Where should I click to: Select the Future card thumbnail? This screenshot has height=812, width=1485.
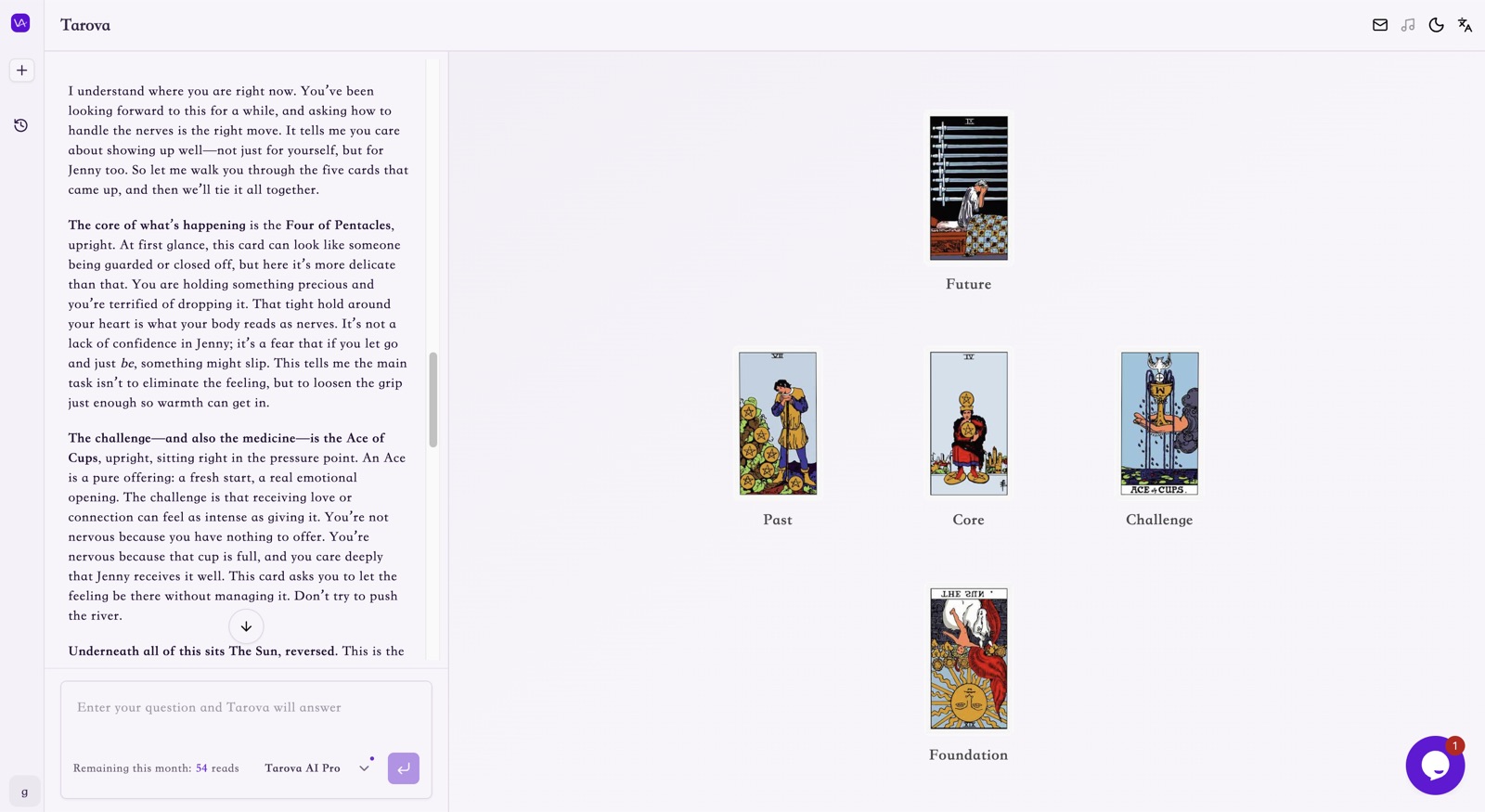point(968,187)
